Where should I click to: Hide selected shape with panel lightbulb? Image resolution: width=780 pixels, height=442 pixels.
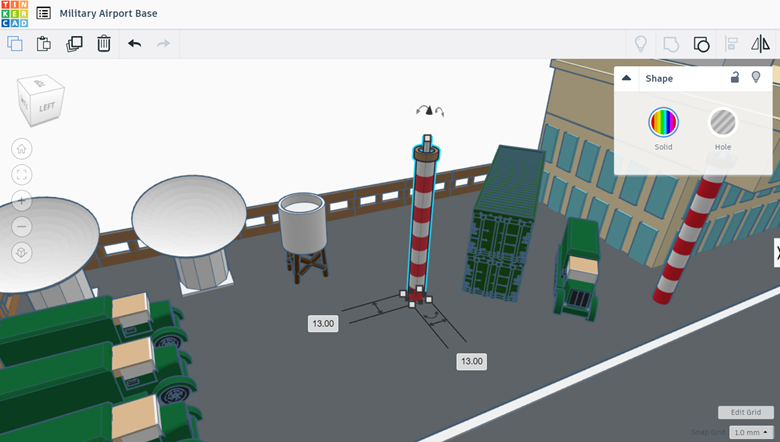tap(756, 77)
